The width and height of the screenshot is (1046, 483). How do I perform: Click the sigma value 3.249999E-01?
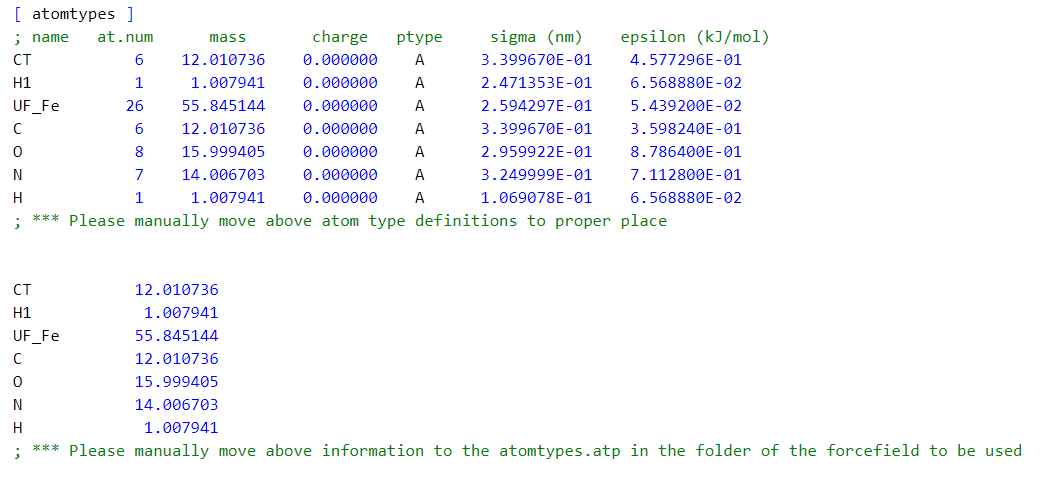point(536,175)
